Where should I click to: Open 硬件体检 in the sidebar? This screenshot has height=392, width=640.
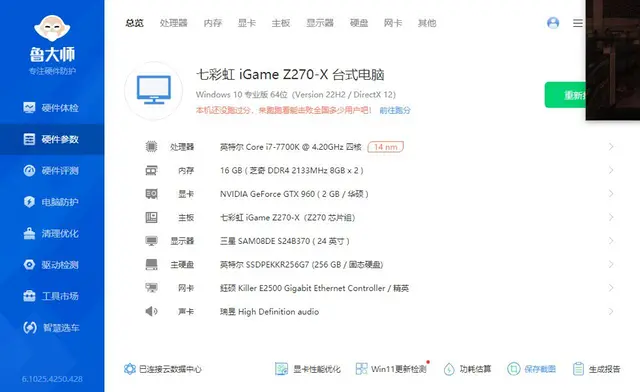pos(52,108)
